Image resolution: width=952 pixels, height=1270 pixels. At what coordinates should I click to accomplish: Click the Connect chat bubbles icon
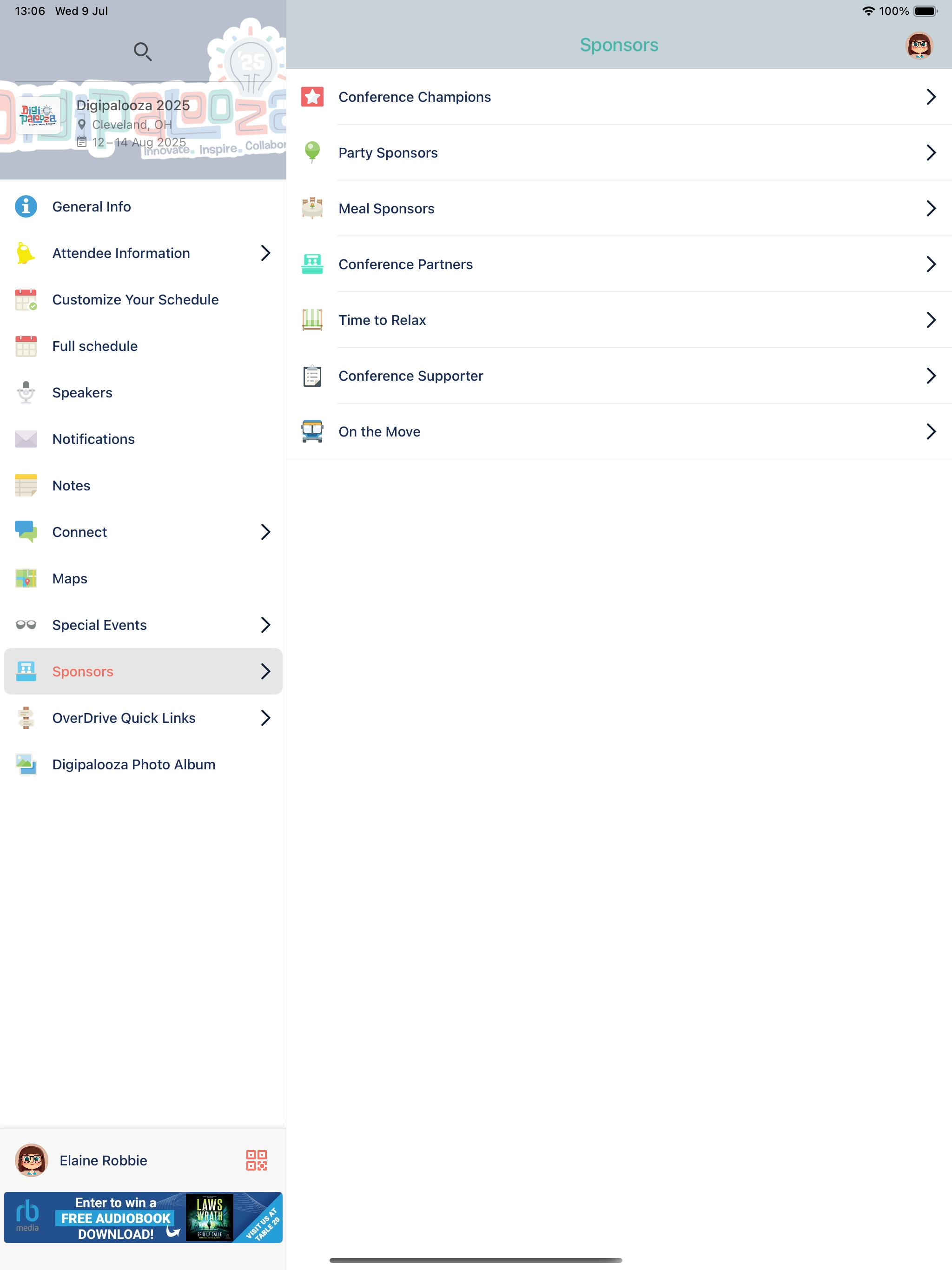tap(26, 532)
